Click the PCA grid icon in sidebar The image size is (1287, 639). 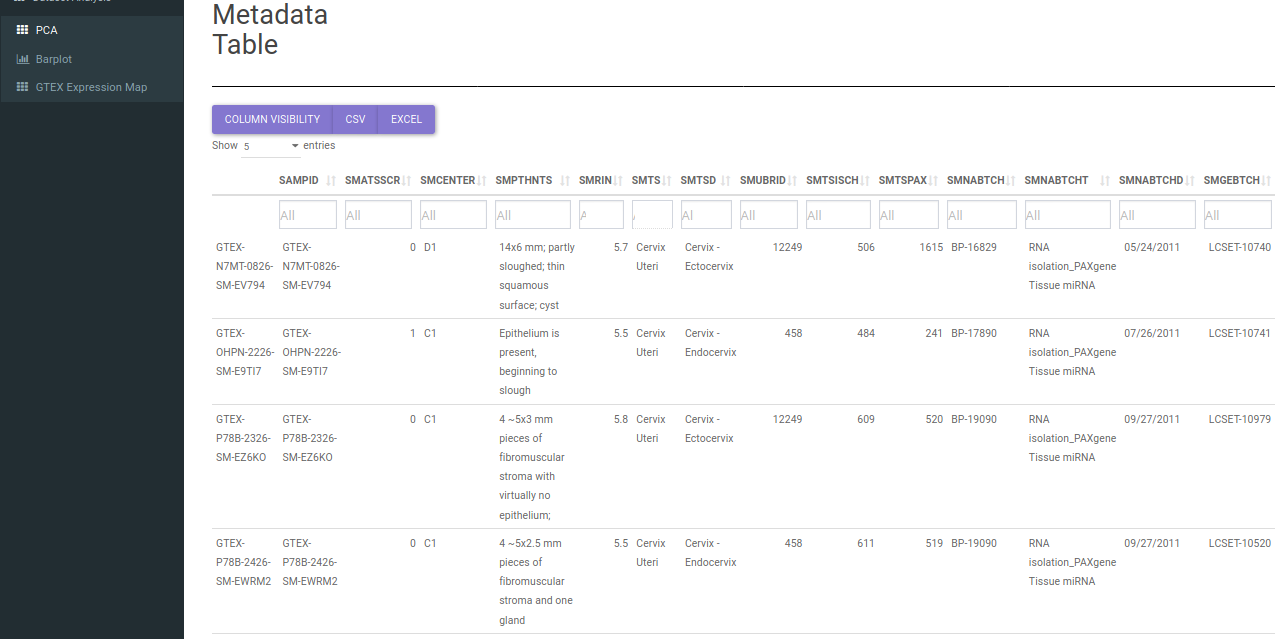coord(22,30)
